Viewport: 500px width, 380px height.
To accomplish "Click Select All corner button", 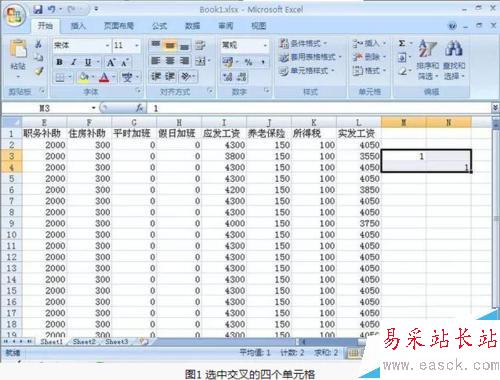I will 12,122.
